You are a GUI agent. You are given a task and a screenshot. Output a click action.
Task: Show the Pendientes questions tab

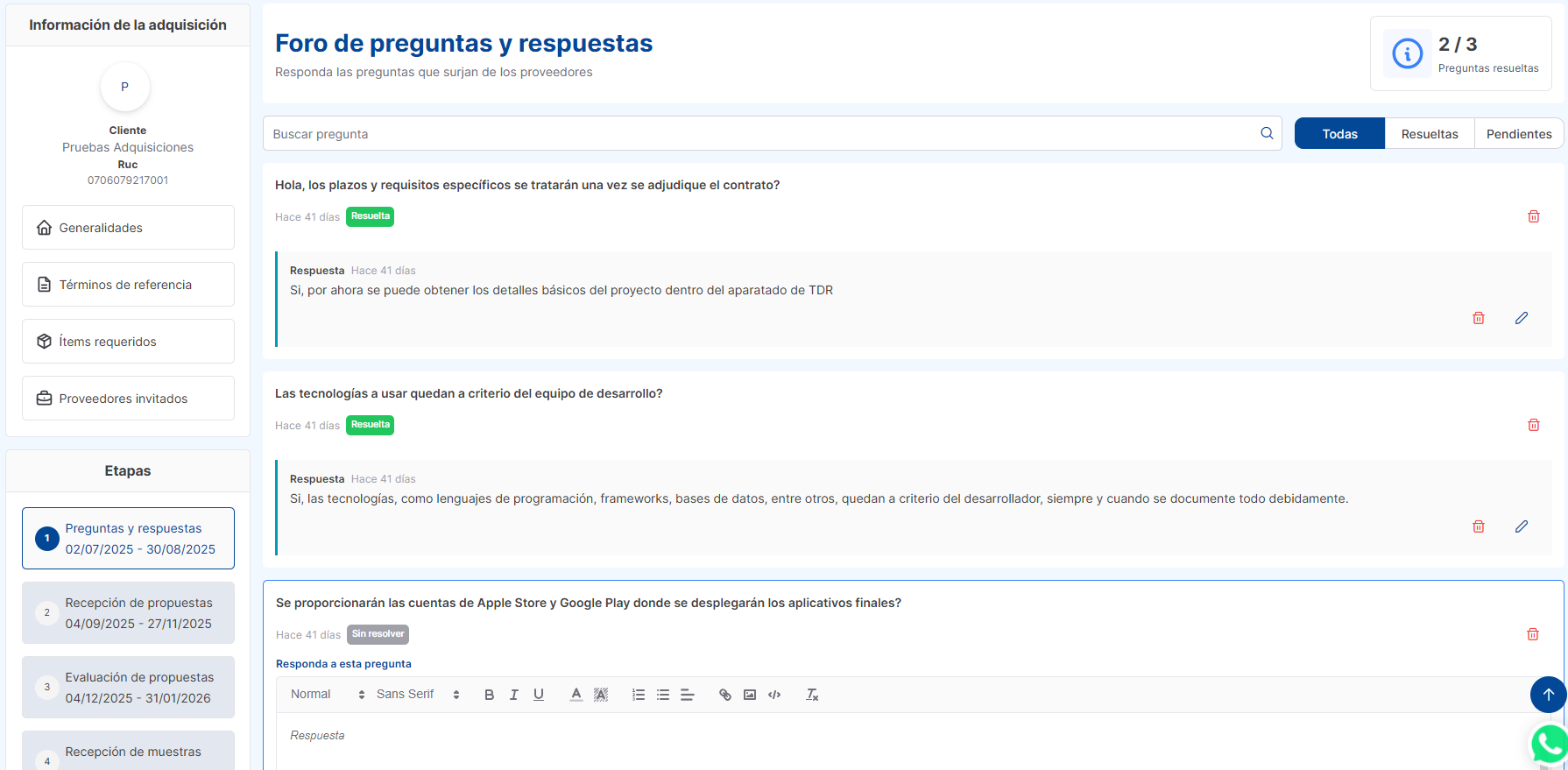[1519, 134]
